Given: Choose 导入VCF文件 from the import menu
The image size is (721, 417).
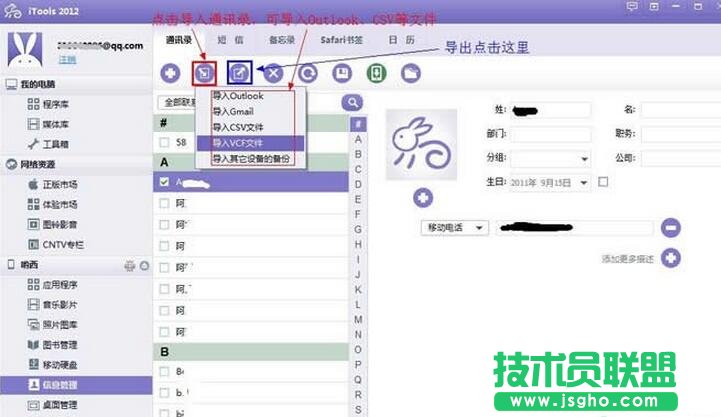Looking at the screenshot, I should pyautogui.click(x=251, y=143).
